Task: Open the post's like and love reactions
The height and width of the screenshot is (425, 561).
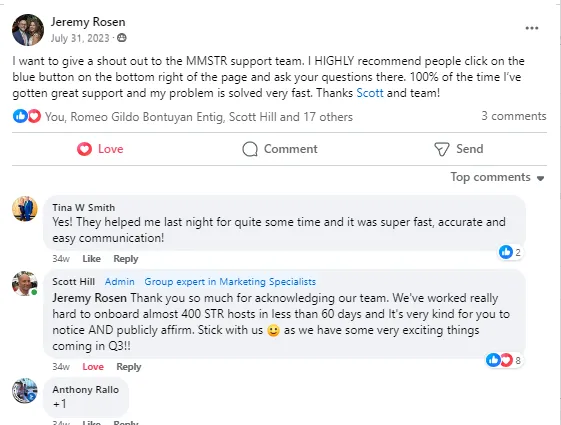Action: point(27,116)
